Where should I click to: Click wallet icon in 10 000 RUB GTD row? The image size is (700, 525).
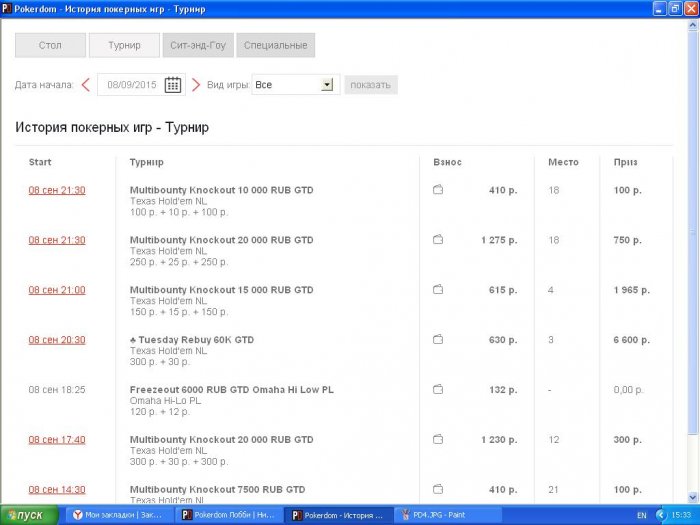point(438,190)
